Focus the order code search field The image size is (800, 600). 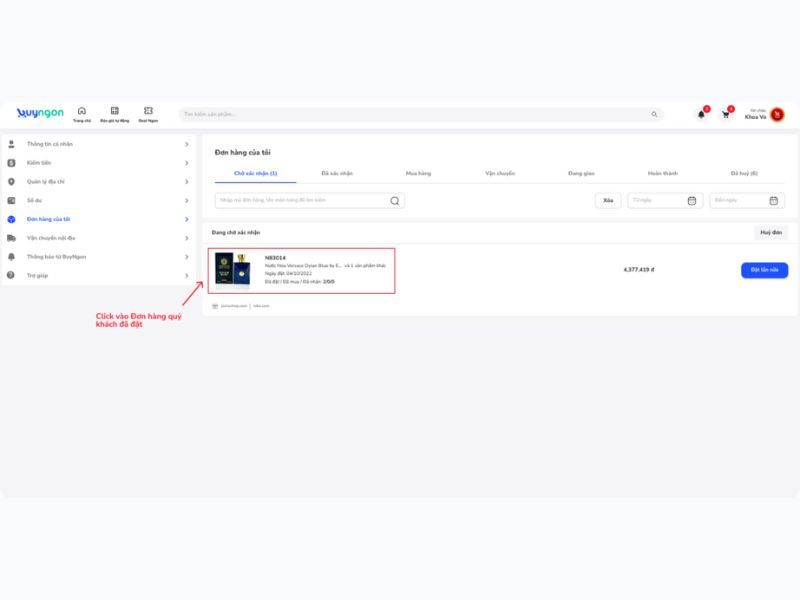click(x=310, y=201)
